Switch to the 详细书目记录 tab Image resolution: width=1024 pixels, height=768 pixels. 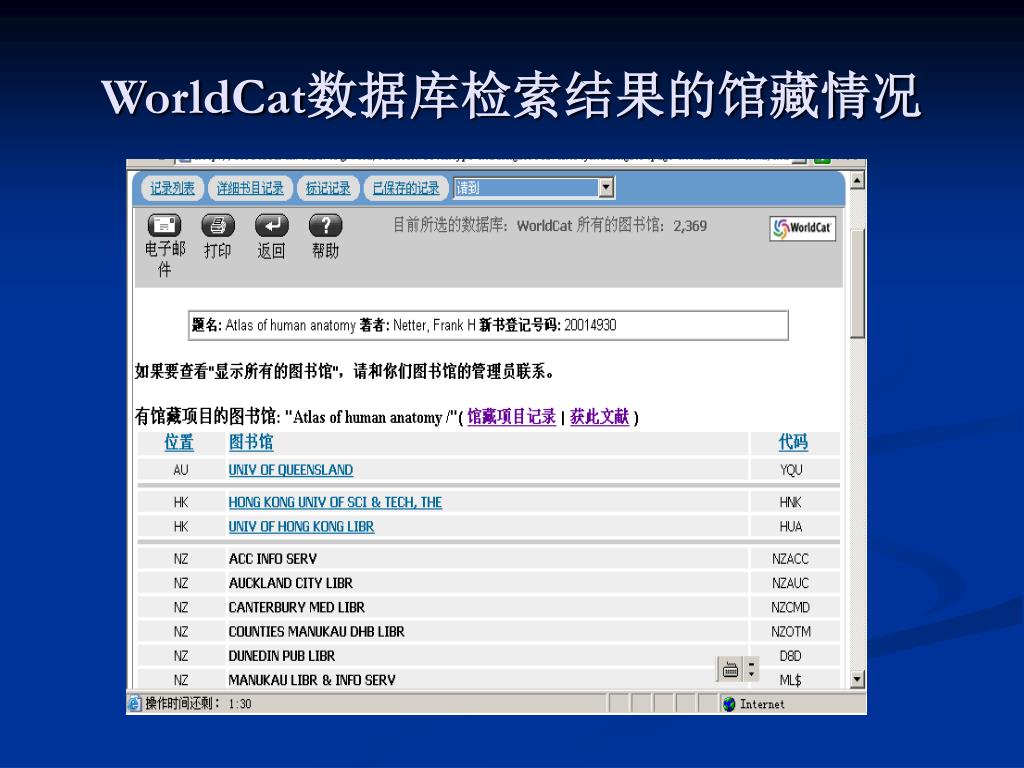250,188
